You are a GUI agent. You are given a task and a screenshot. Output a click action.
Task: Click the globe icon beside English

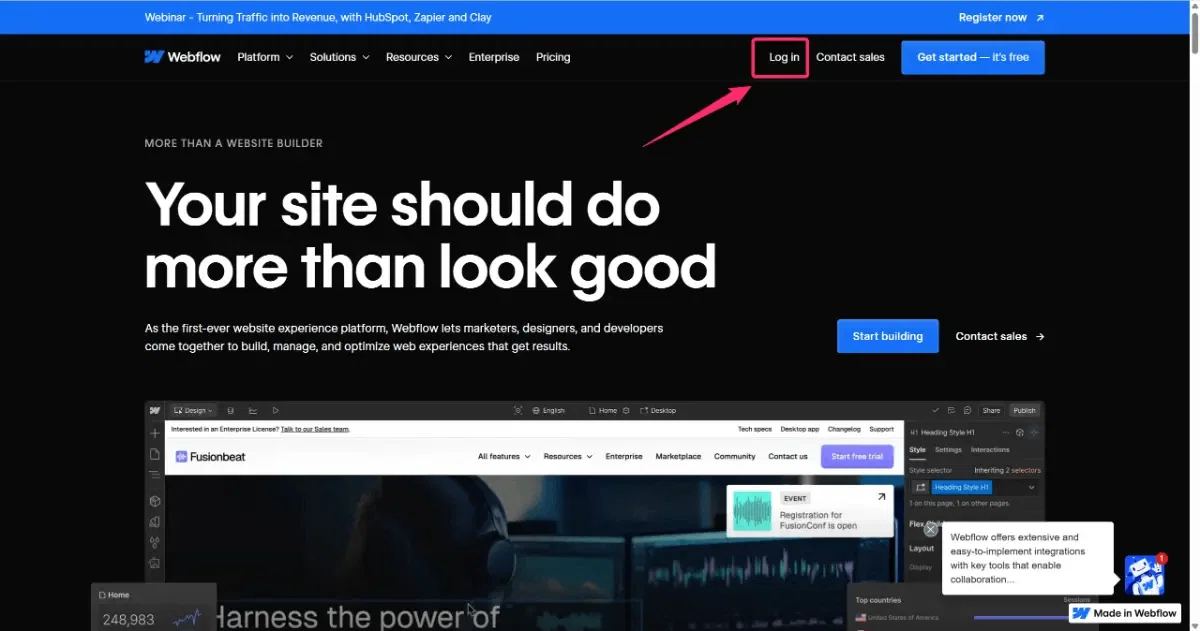(x=536, y=410)
